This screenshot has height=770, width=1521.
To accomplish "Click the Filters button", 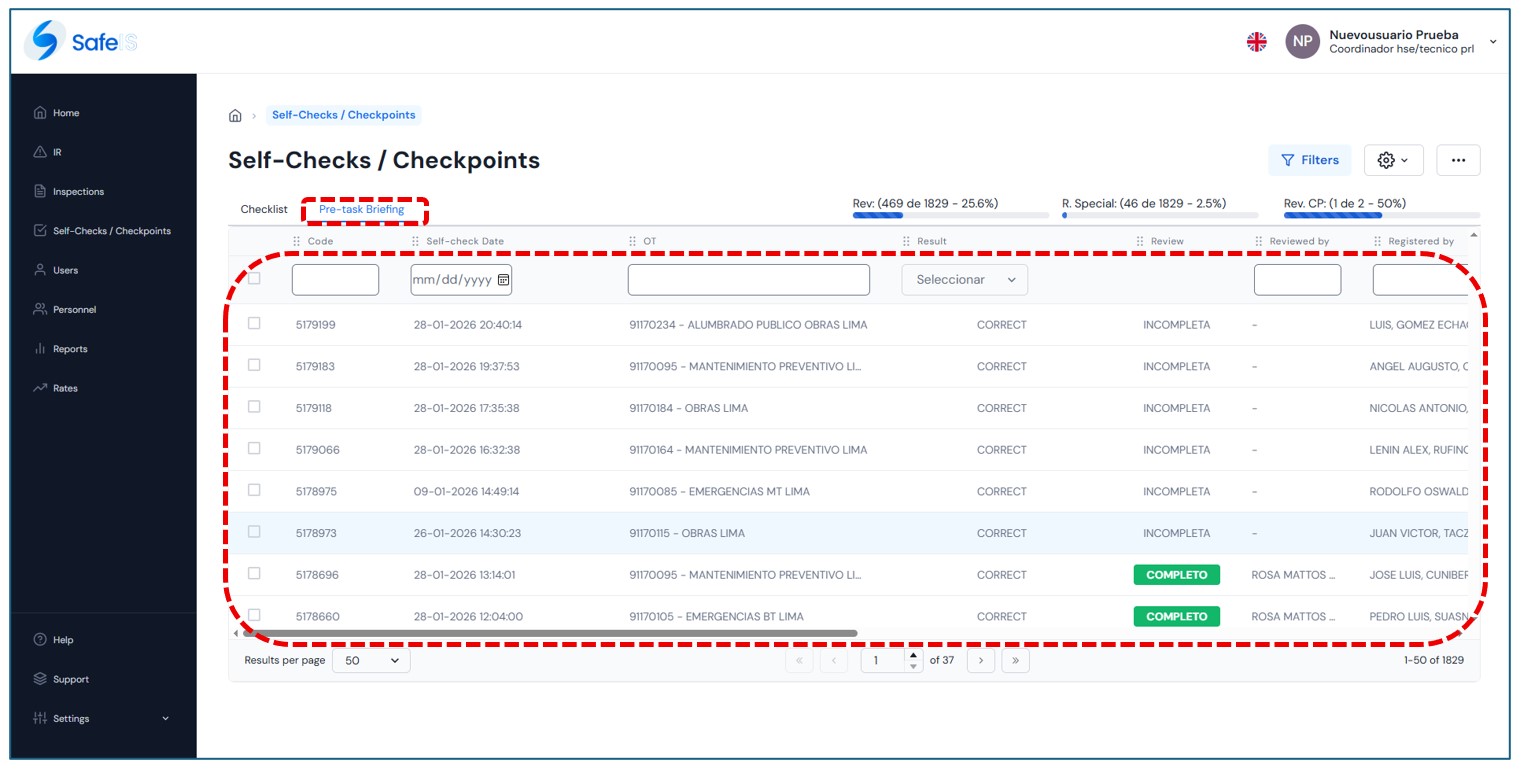I will click(x=1309, y=160).
